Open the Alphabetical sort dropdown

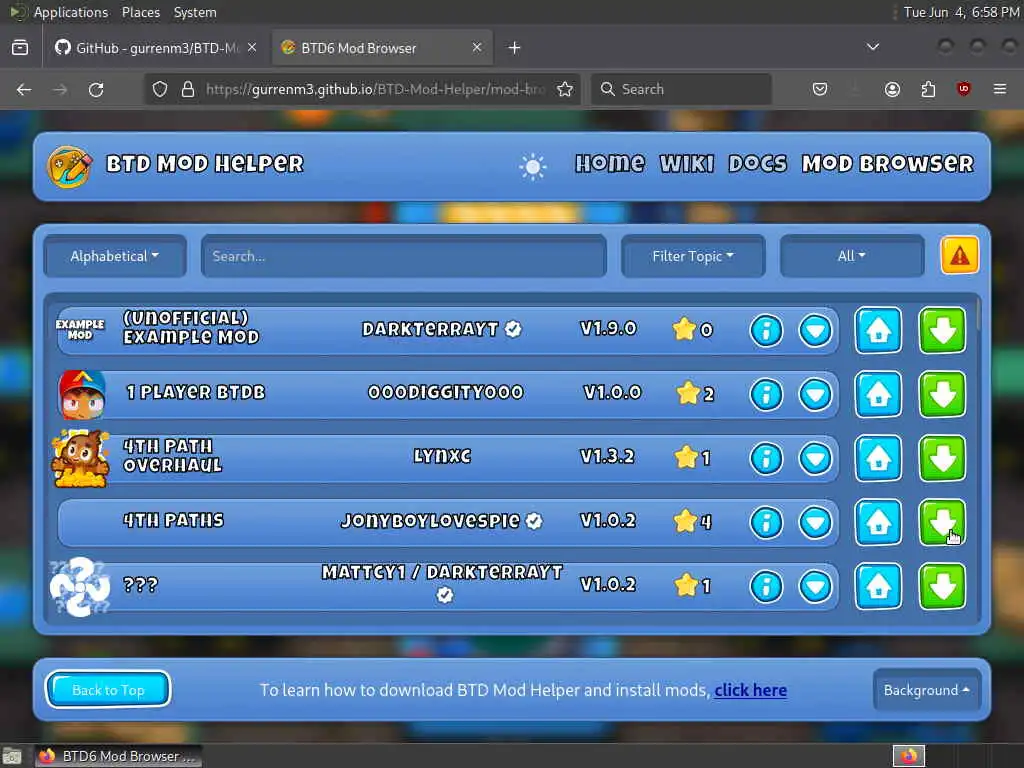click(x=115, y=256)
